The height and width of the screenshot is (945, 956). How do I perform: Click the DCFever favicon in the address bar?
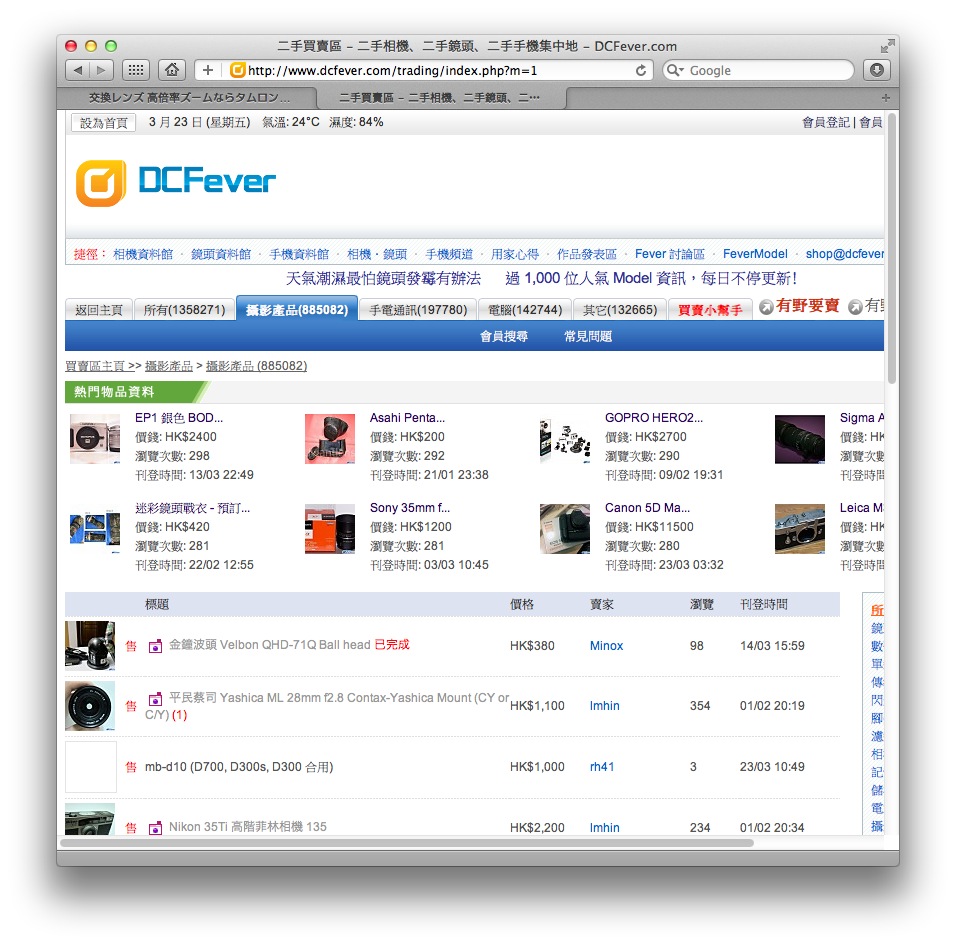(237, 70)
